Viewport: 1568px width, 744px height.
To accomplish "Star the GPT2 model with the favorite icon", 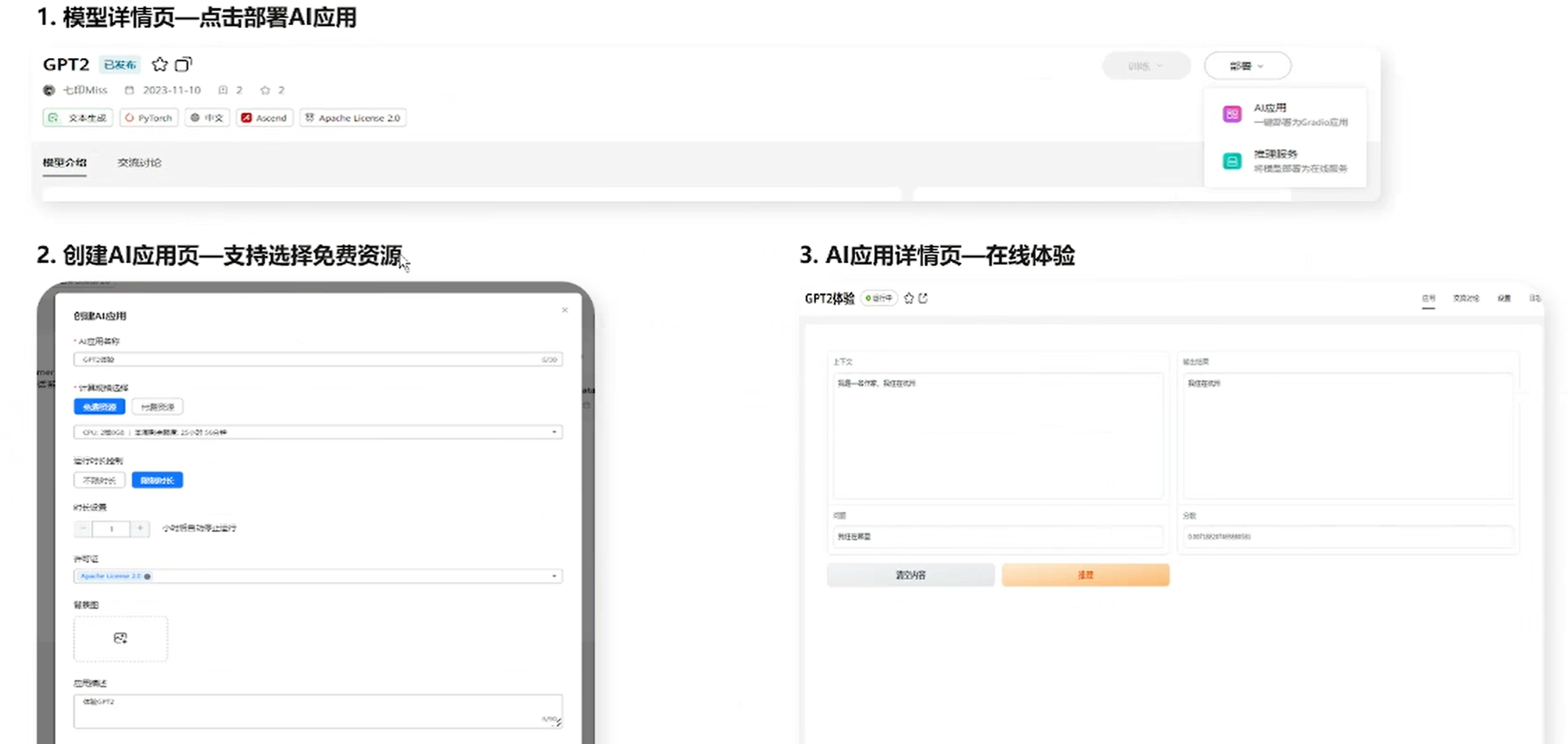I will pos(159,64).
